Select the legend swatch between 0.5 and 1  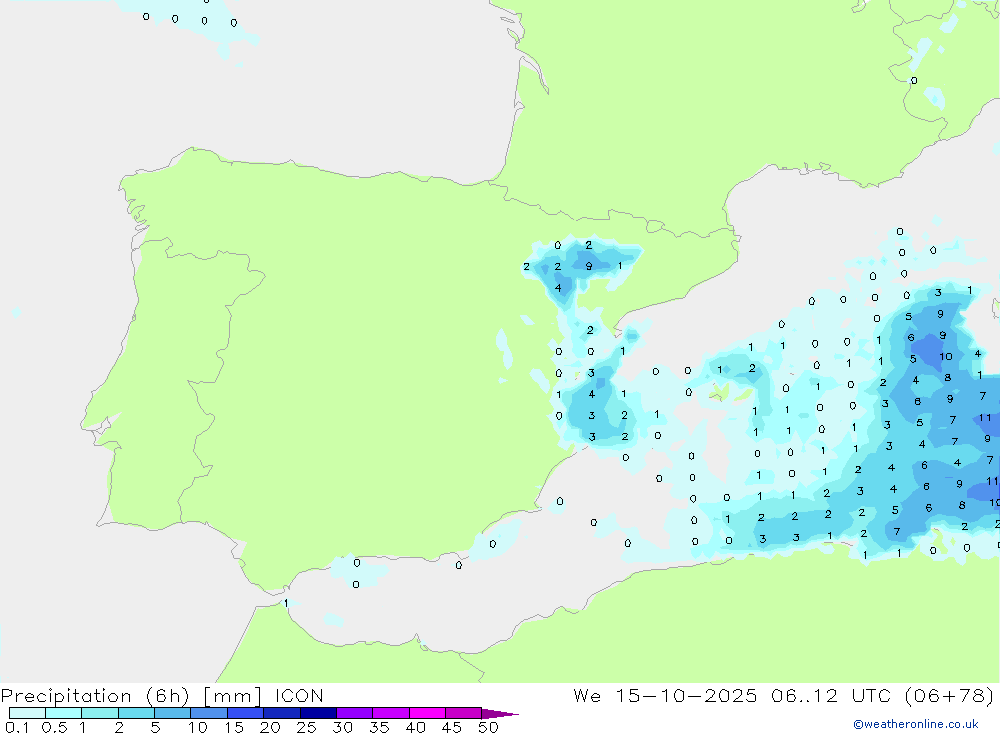tap(64, 713)
